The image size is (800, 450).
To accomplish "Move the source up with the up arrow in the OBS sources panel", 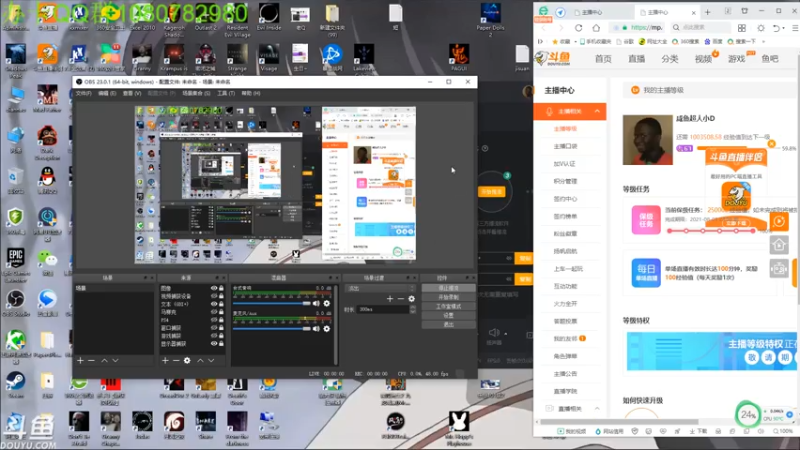I will point(200,361).
